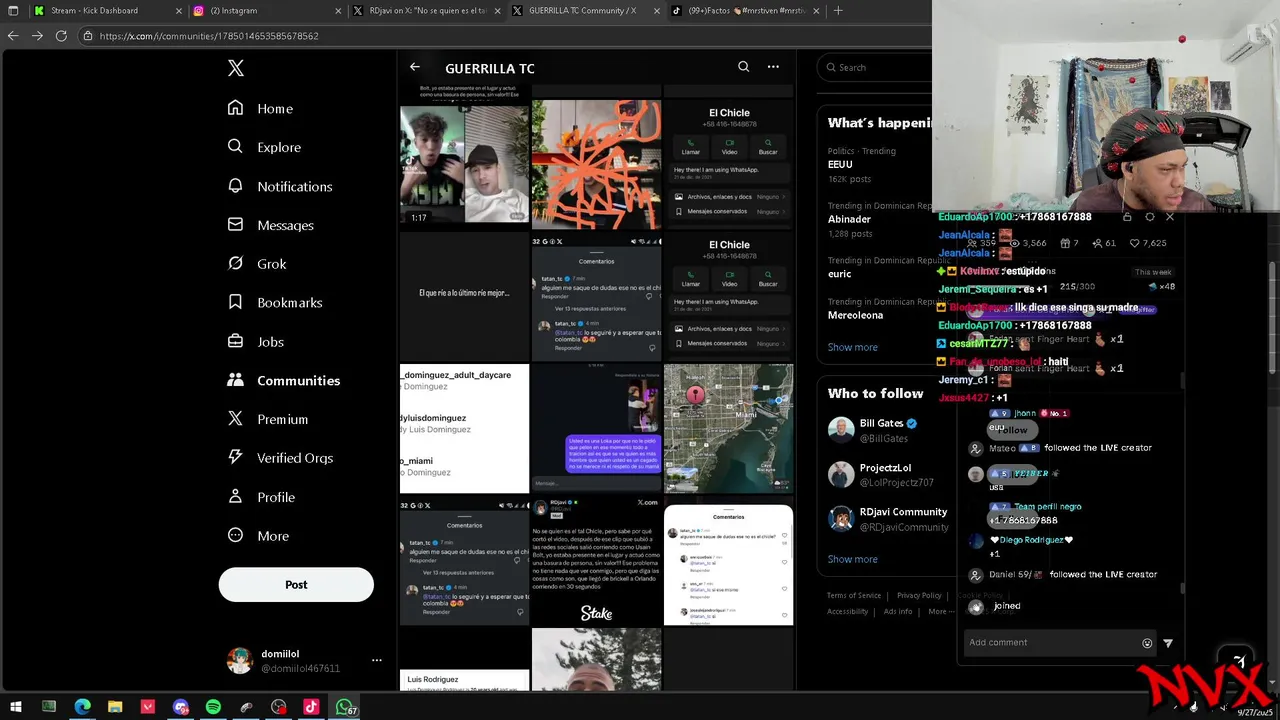Open Windows Start menu
This screenshot has height=720, width=1280.
pos(16,707)
